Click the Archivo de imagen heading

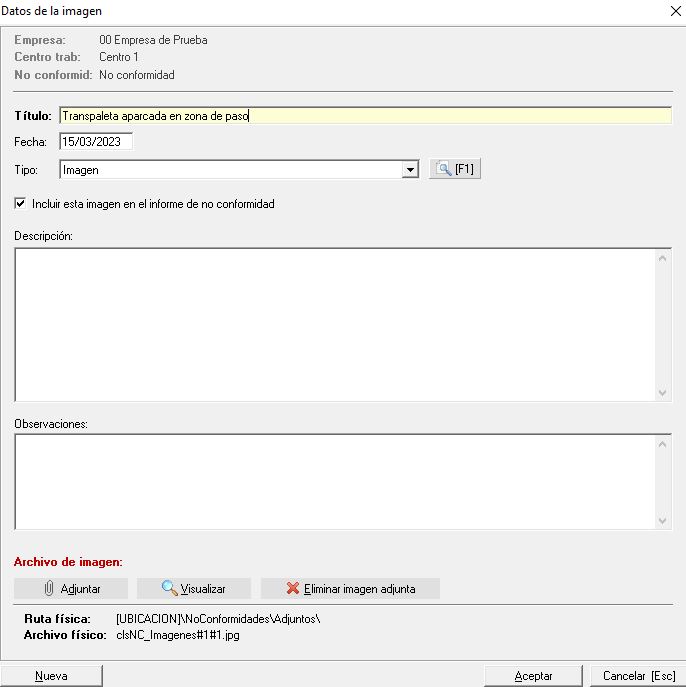68,562
